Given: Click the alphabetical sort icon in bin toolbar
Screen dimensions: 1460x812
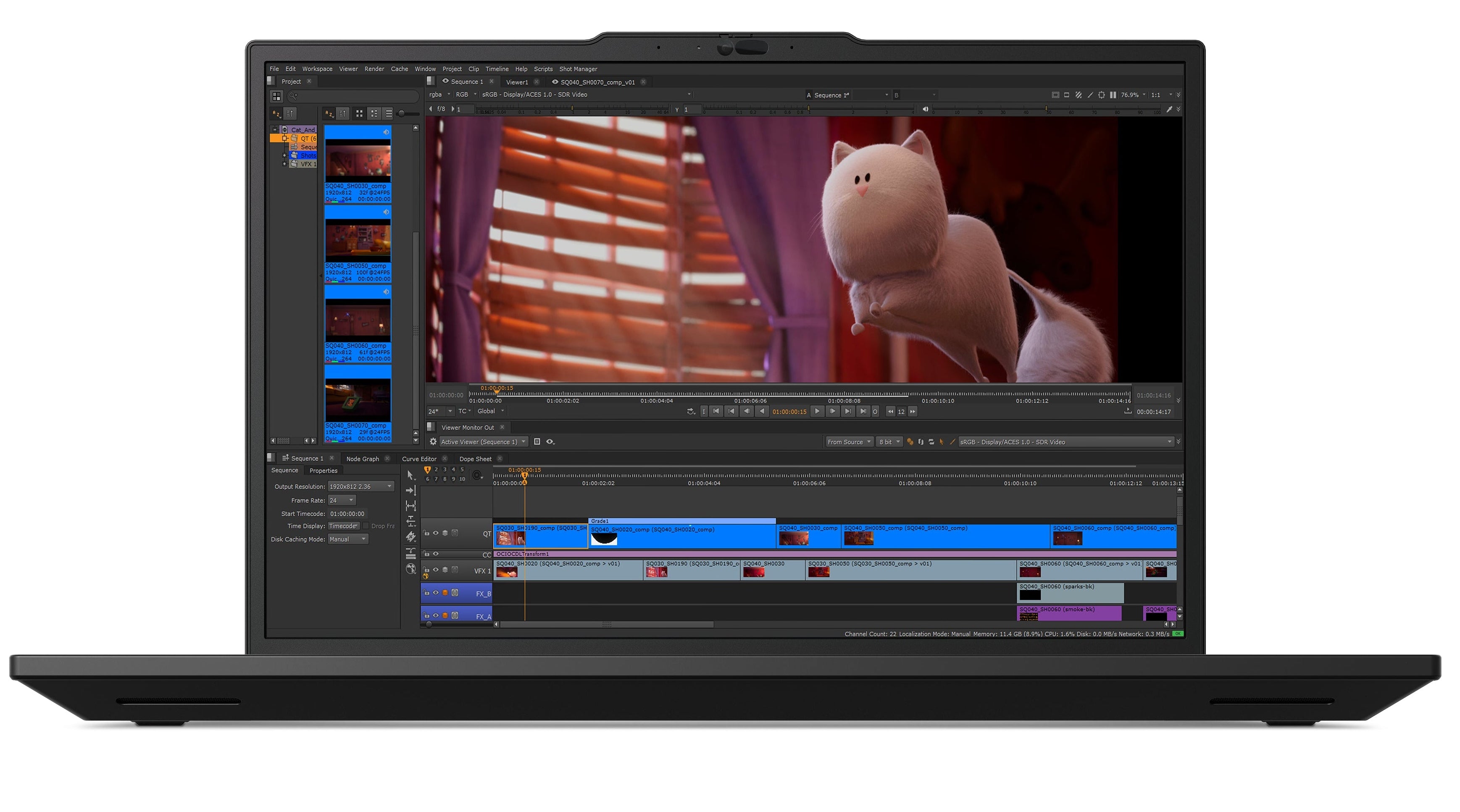Looking at the screenshot, I should pyautogui.click(x=329, y=114).
